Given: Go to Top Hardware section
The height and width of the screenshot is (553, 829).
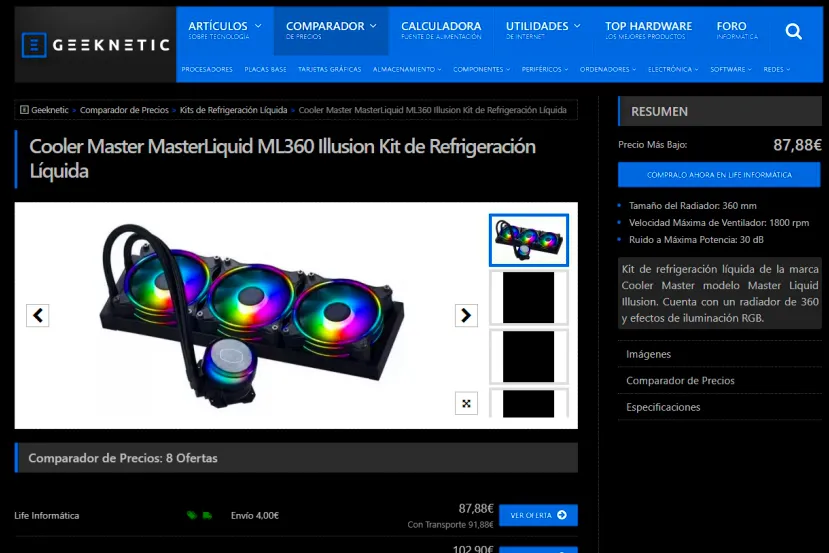Looking at the screenshot, I should (648, 30).
